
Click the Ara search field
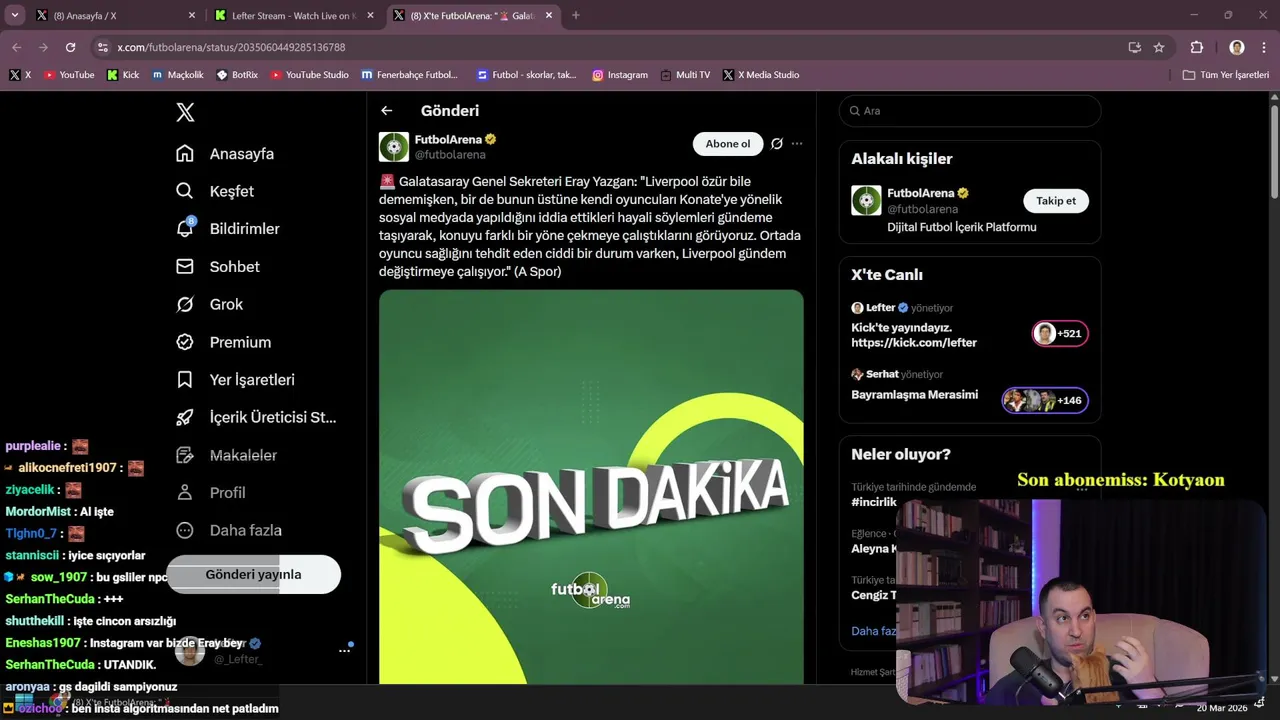970,111
